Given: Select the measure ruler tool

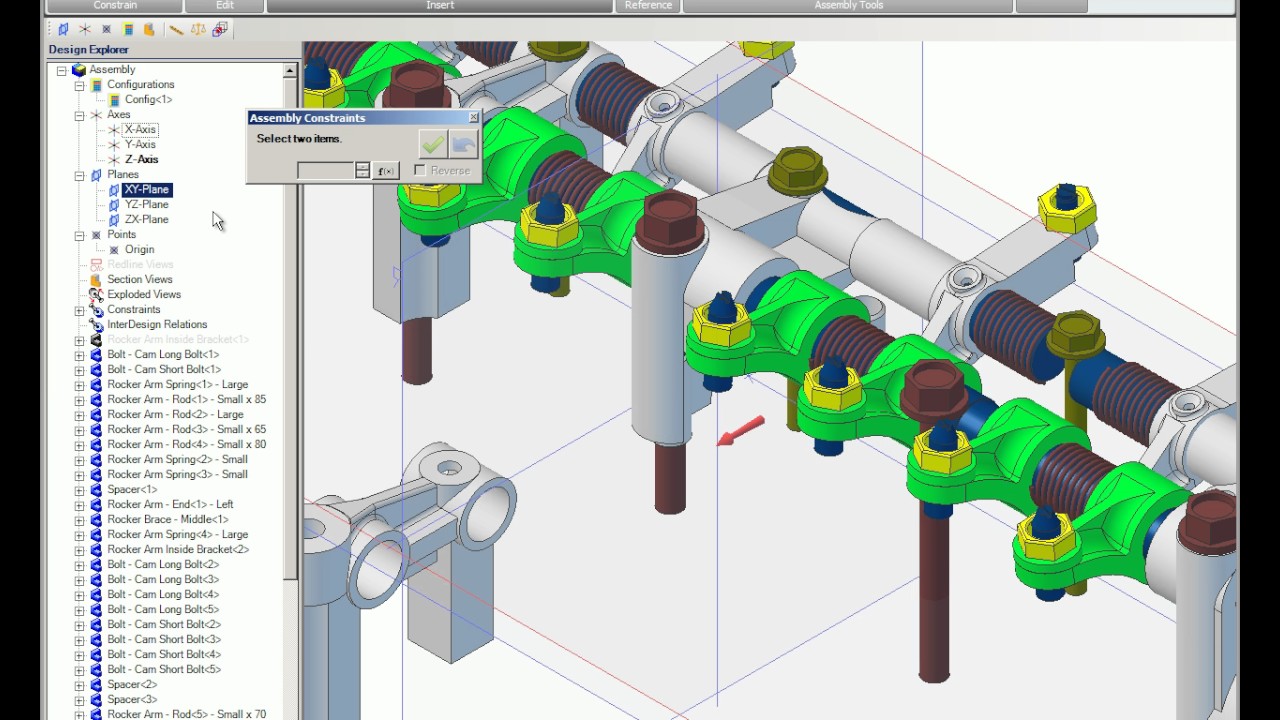Looking at the screenshot, I should pos(176,29).
